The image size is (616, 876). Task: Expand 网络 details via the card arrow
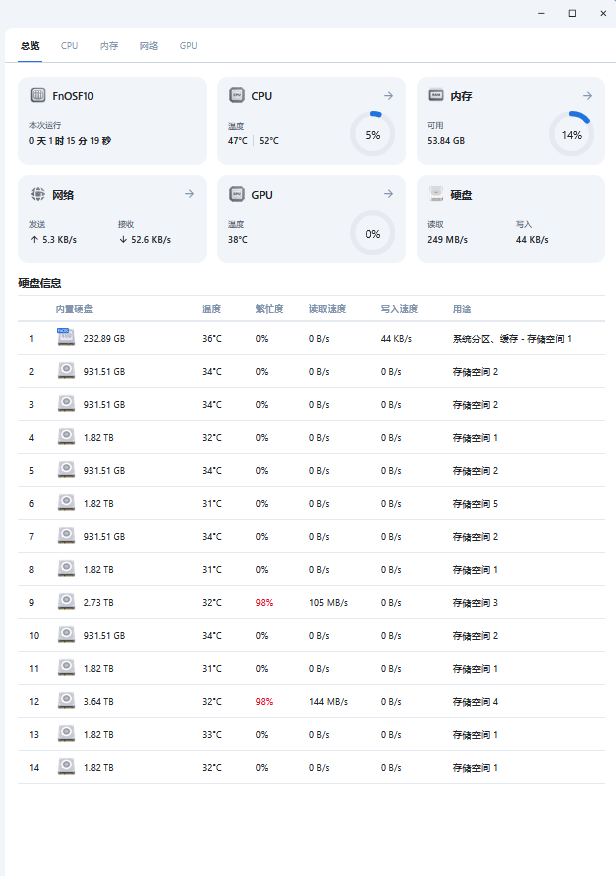[187, 194]
